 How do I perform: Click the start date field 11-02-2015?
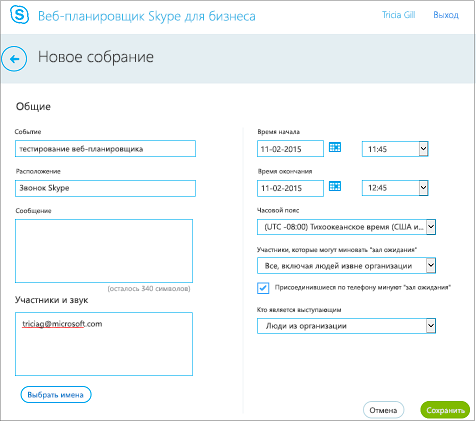tap(290, 149)
